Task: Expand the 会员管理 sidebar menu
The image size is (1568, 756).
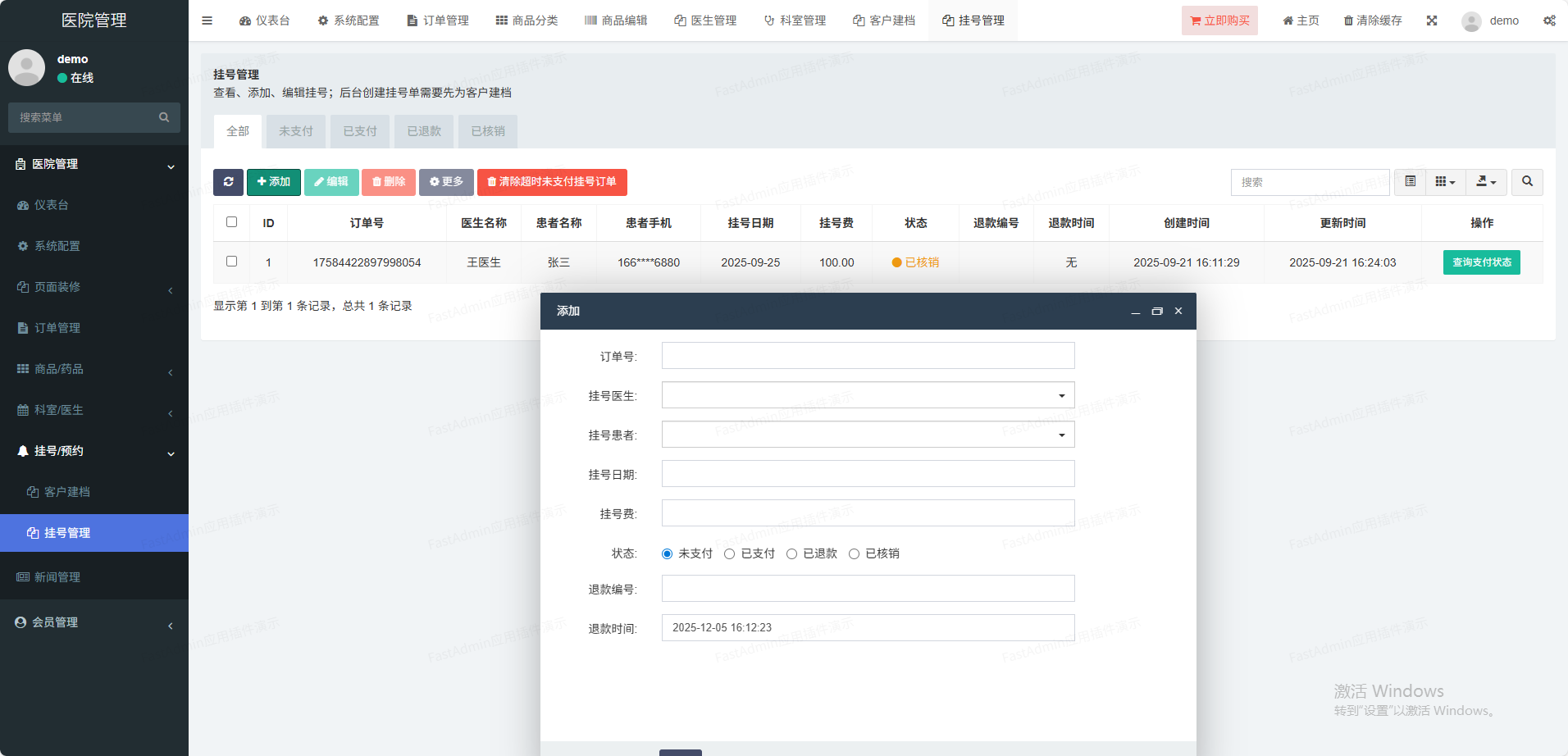Action: (94, 622)
